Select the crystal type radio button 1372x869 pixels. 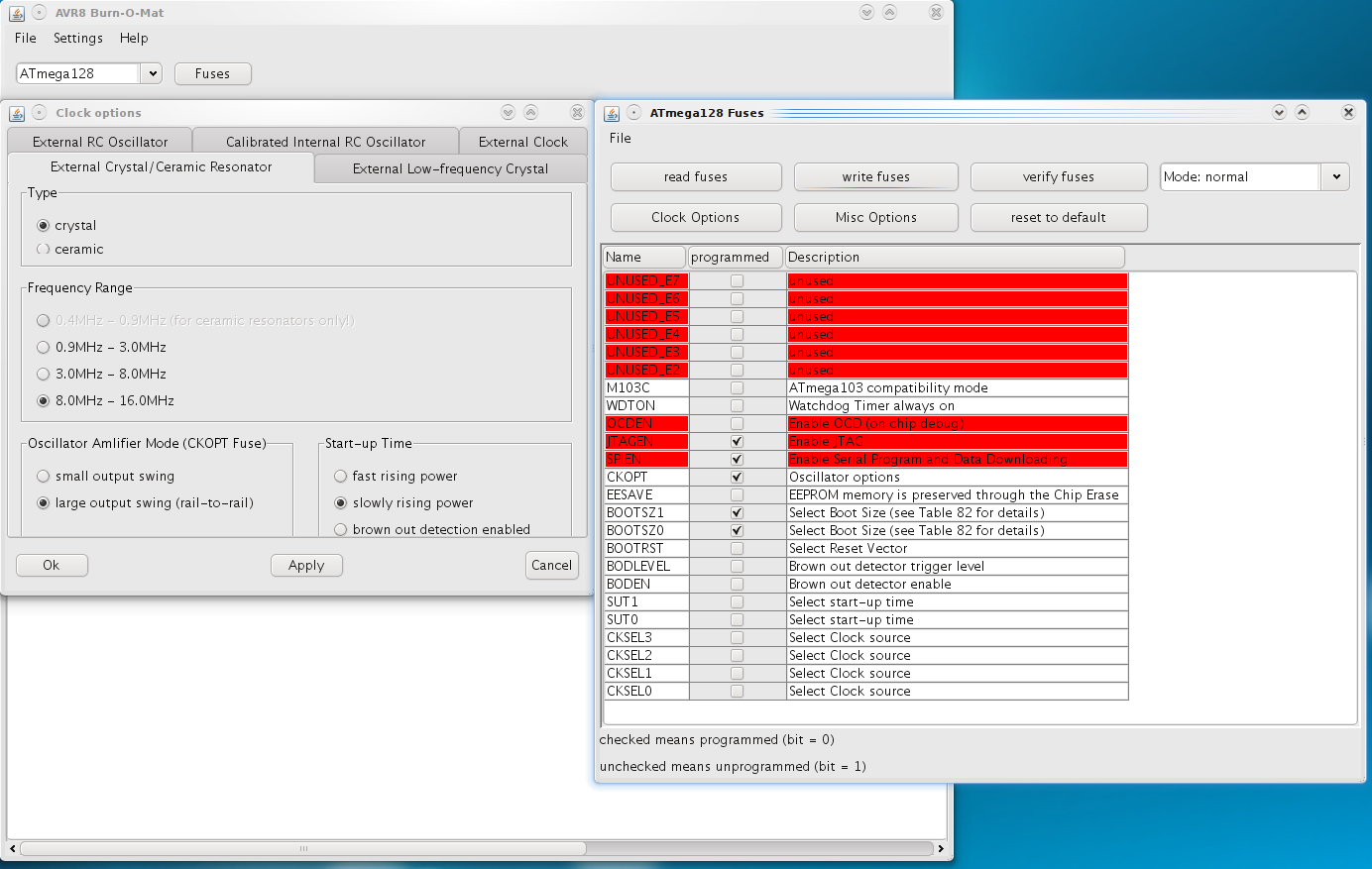coord(43,226)
